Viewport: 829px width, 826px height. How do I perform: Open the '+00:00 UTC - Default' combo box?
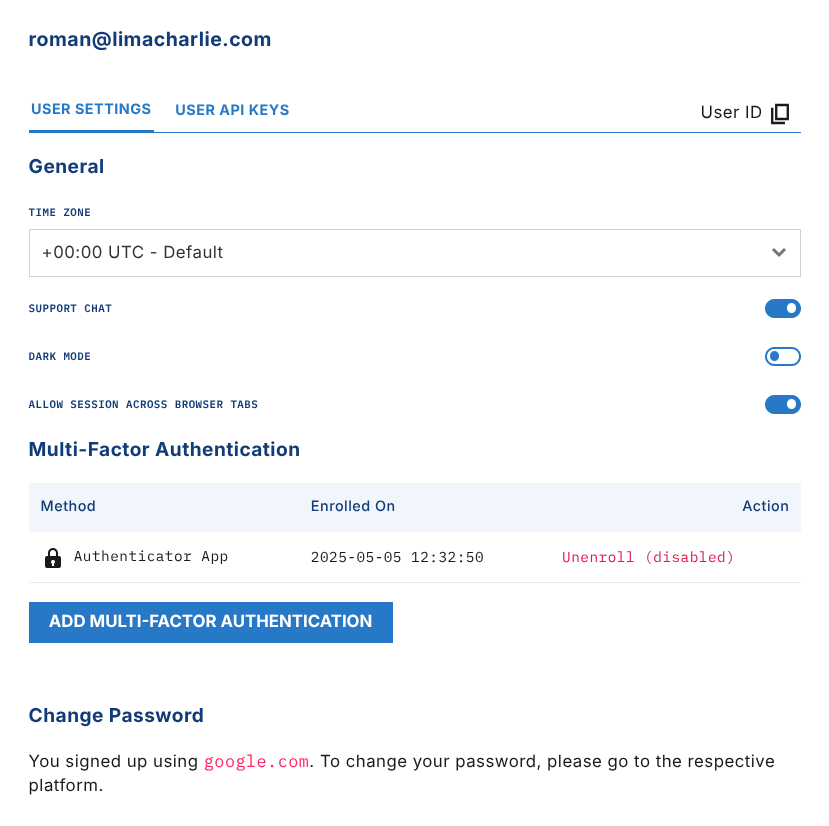tap(400, 253)
